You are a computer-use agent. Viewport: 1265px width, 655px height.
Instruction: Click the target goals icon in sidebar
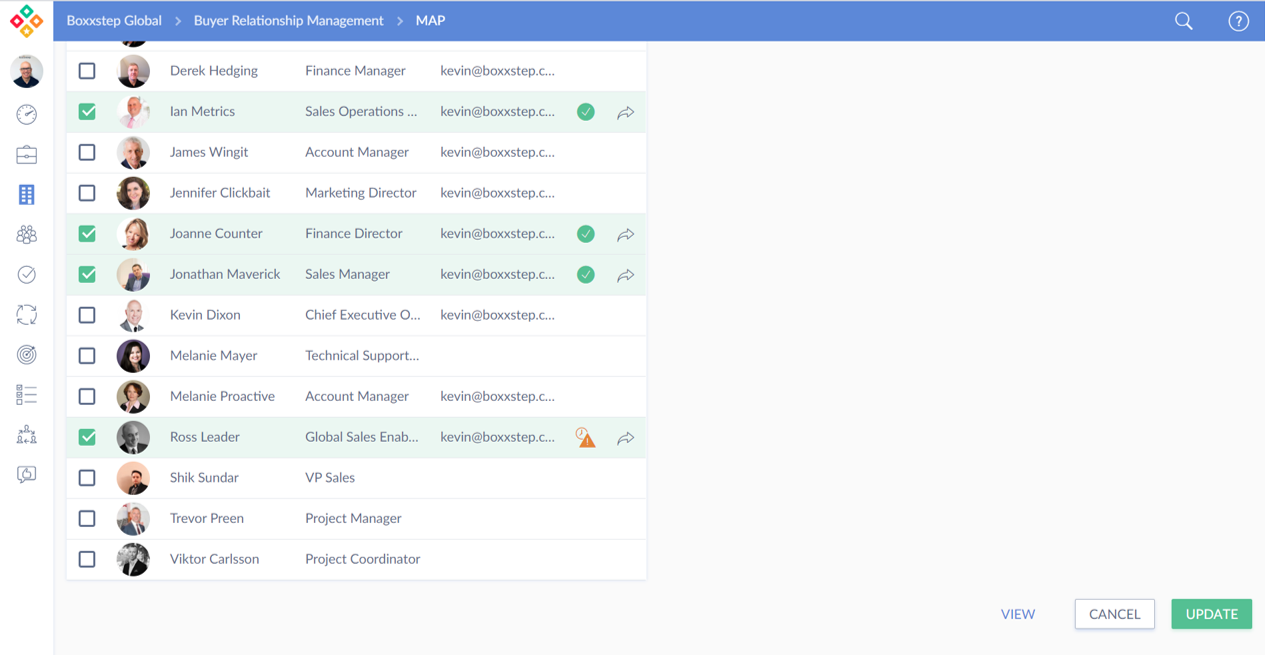pos(27,355)
